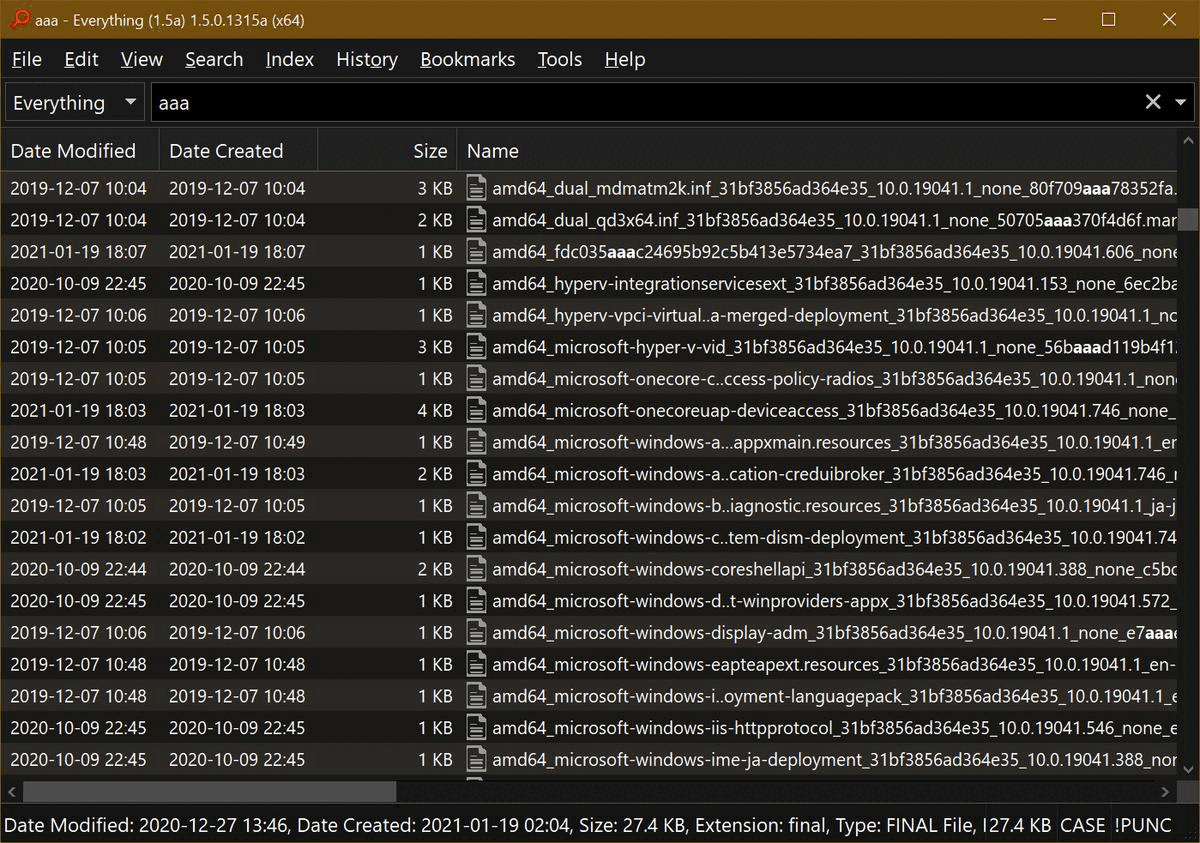Open the History menu
This screenshot has width=1200, height=843.
tap(367, 59)
